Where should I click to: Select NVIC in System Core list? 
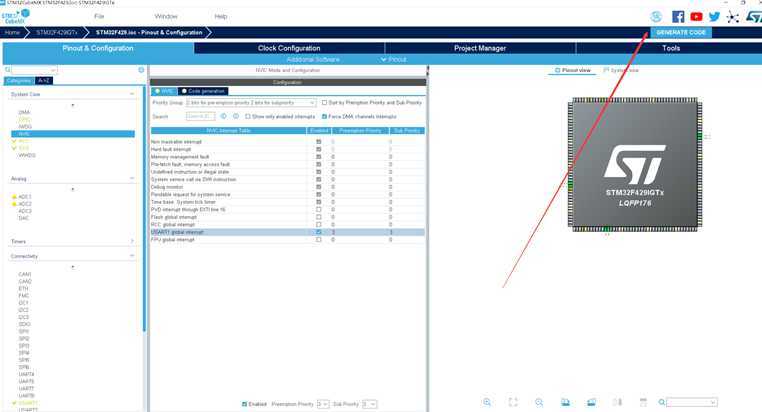click(73, 134)
